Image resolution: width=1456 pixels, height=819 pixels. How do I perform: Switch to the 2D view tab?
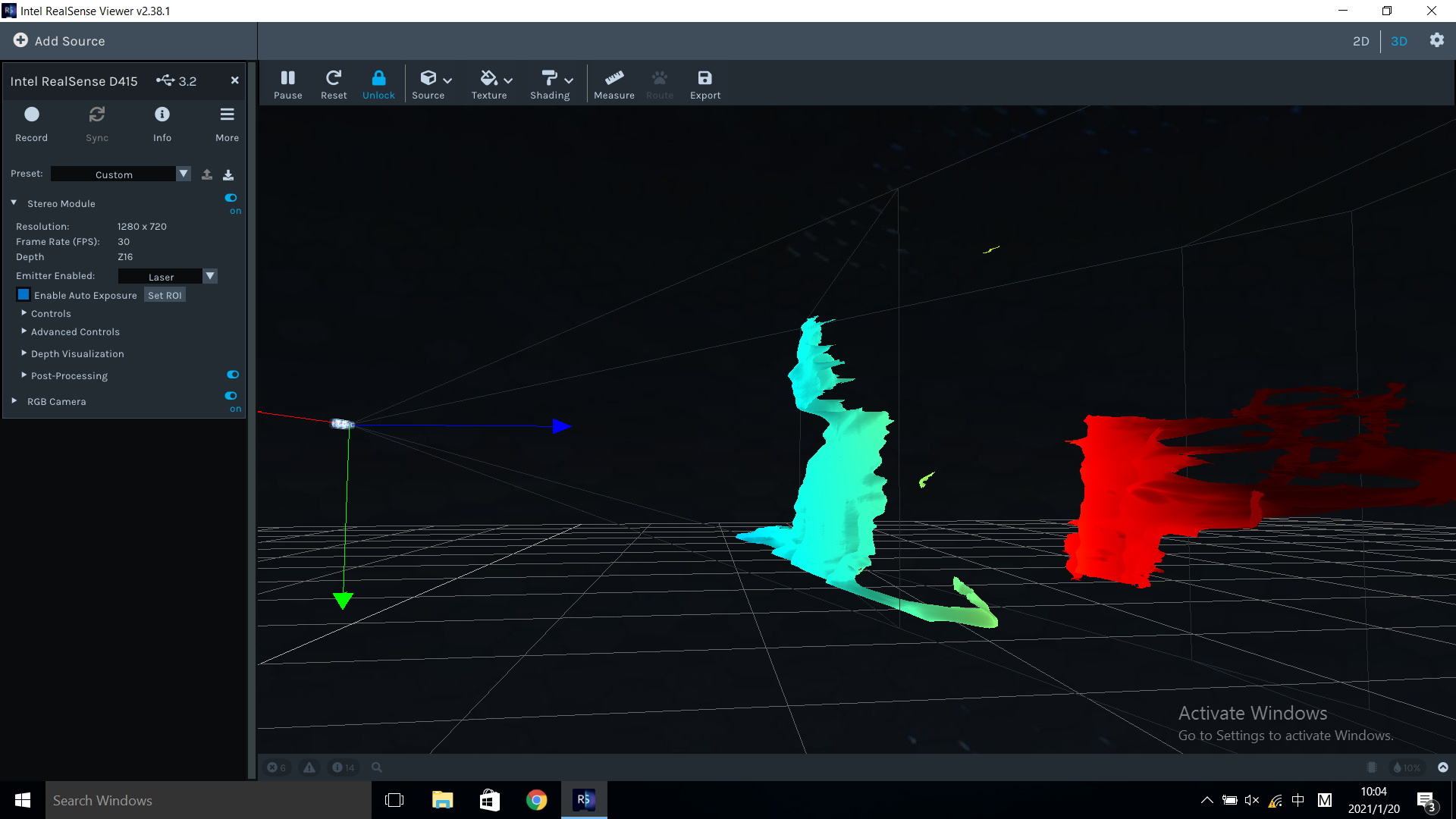1361,41
